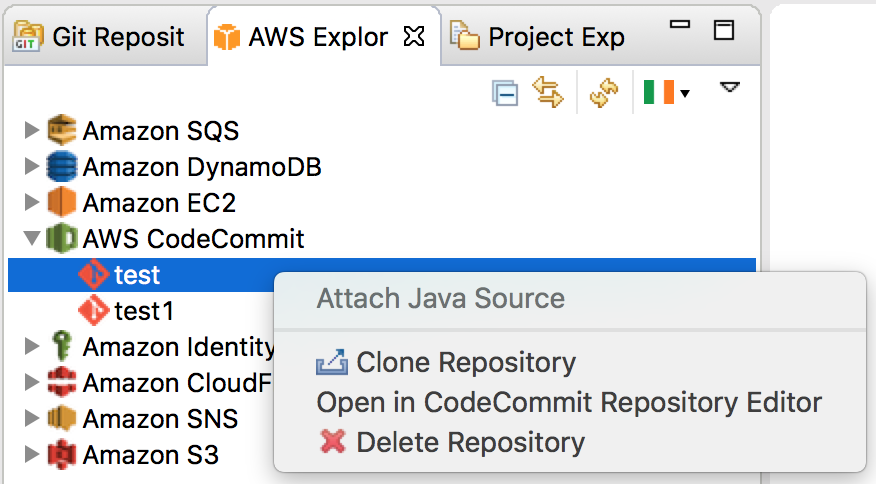Choose Open in CodeCommit Repository Editor
Viewport: 876px width, 484px height.
coord(568,402)
